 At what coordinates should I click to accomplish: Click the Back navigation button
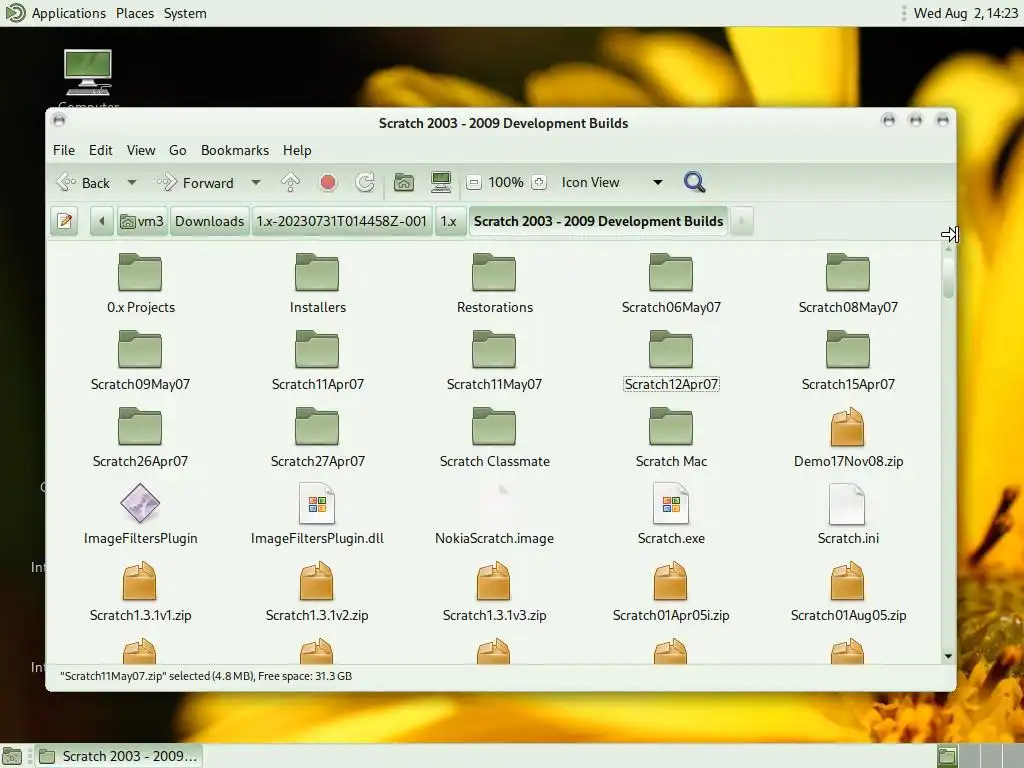[84, 183]
